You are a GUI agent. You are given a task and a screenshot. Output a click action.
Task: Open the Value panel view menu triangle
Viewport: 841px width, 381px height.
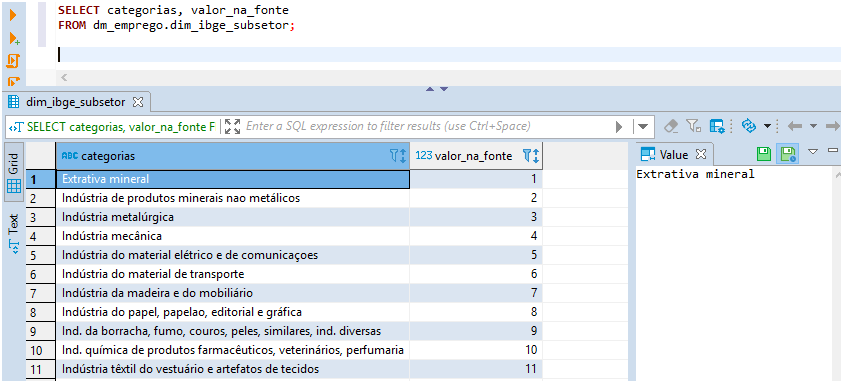[x=813, y=152]
